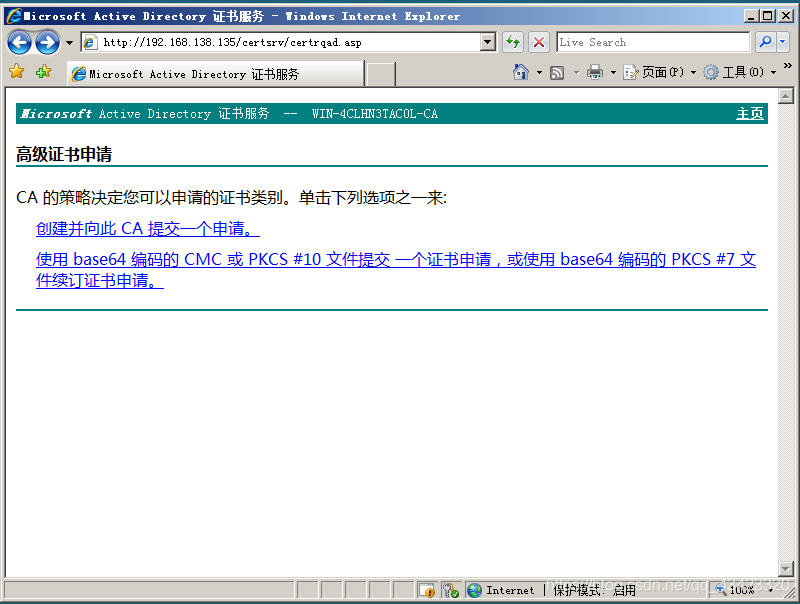The image size is (800, 604).
Task: Expand toolbar overflow chevron
Action: pyautogui.click(x=788, y=66)
